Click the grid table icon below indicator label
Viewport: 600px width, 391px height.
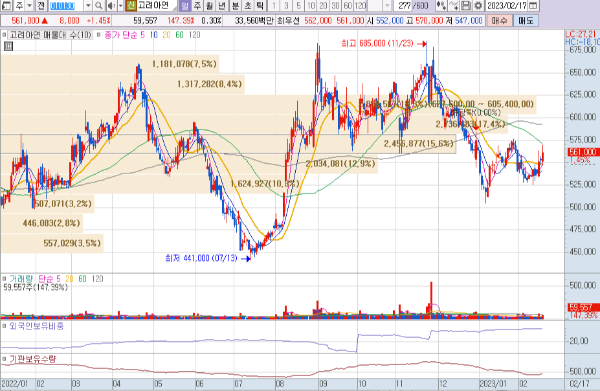8,46
